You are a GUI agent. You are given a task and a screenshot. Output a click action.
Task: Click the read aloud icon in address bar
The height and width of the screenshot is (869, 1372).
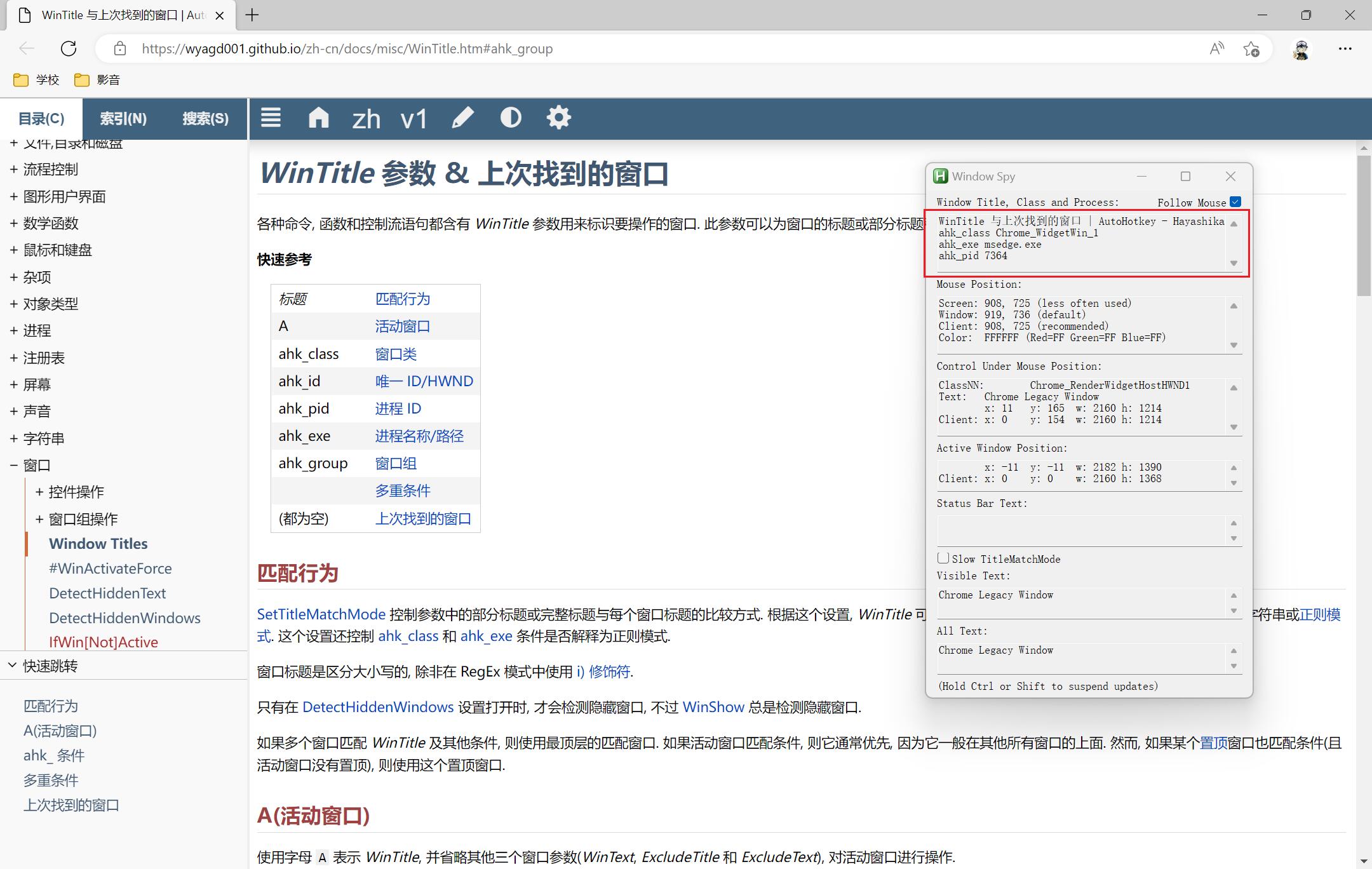[x=1216, y=49]
